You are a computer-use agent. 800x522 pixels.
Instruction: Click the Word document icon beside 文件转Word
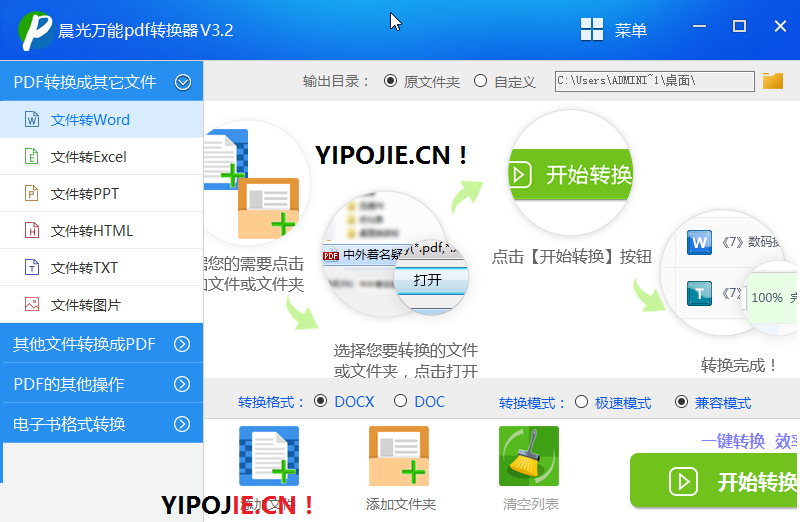point(32,119)
